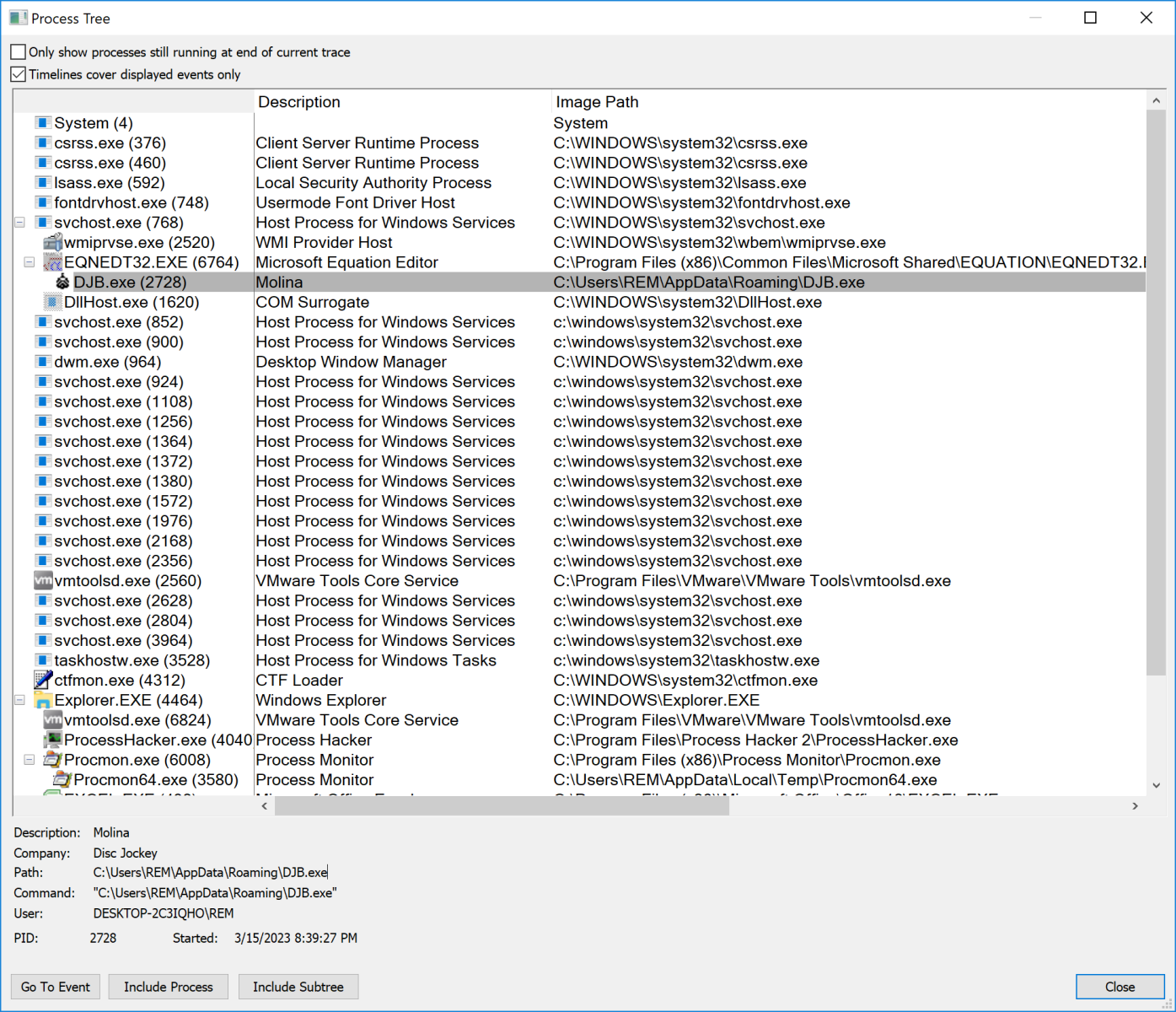1176x1012 pixels.
Task: Click the horizontal scrollbar thumb
Action: (x=502, y=806)
